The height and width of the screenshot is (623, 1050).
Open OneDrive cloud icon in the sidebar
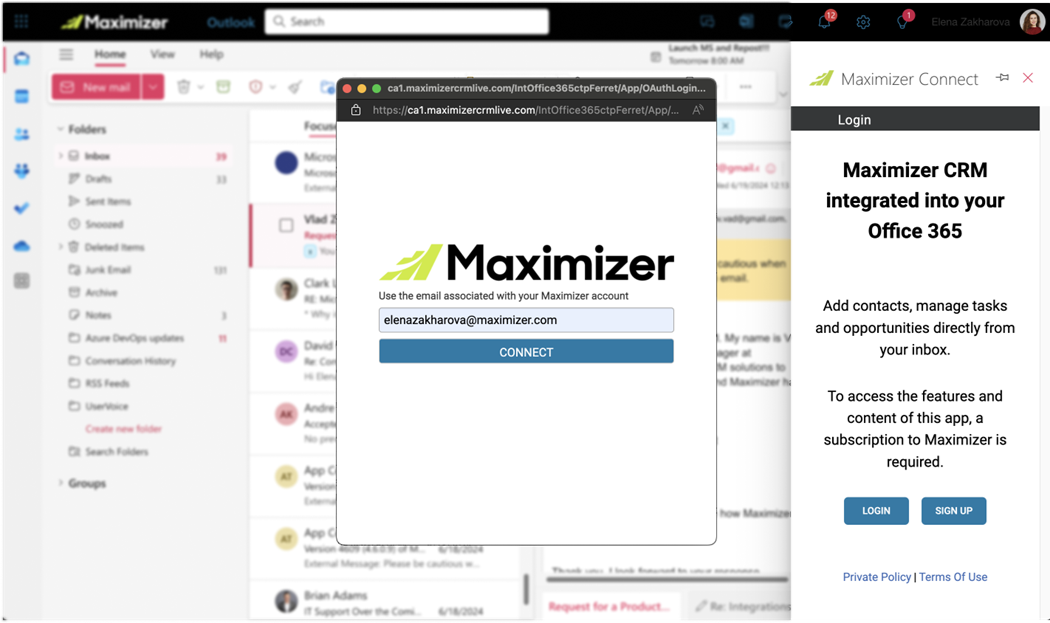(x=22, y=245)
